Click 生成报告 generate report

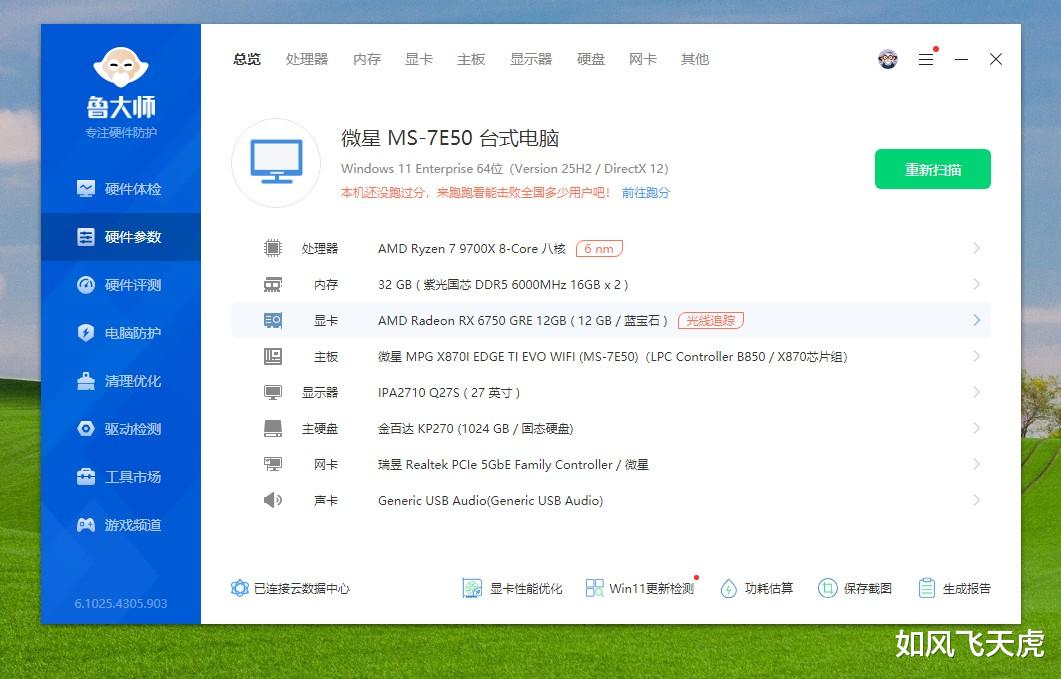[954, 588]
